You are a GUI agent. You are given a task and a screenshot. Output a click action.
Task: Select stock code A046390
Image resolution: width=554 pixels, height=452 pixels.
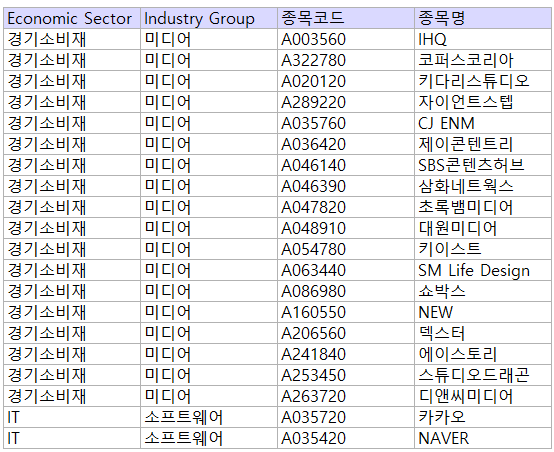coord(346,186)
